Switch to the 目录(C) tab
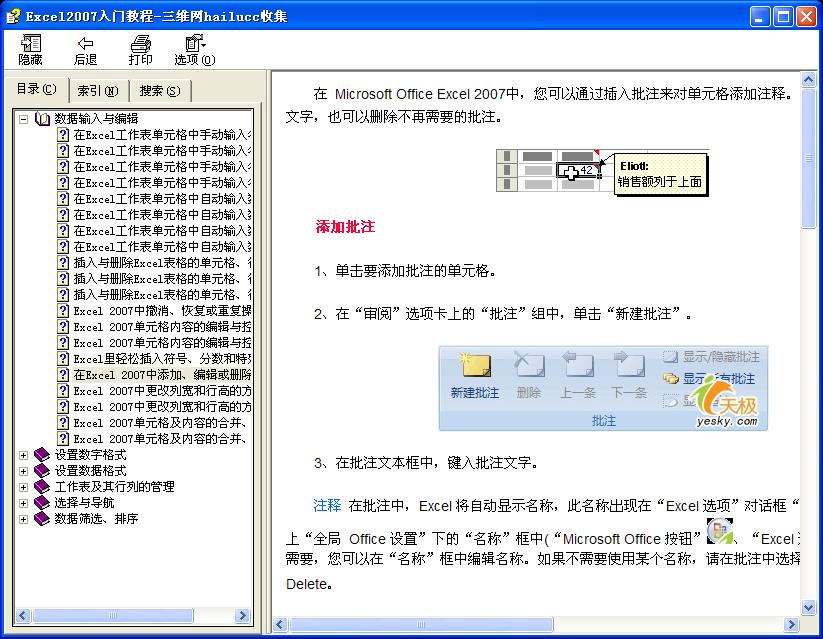The image size is (823, 639). [x=36, y=89]
